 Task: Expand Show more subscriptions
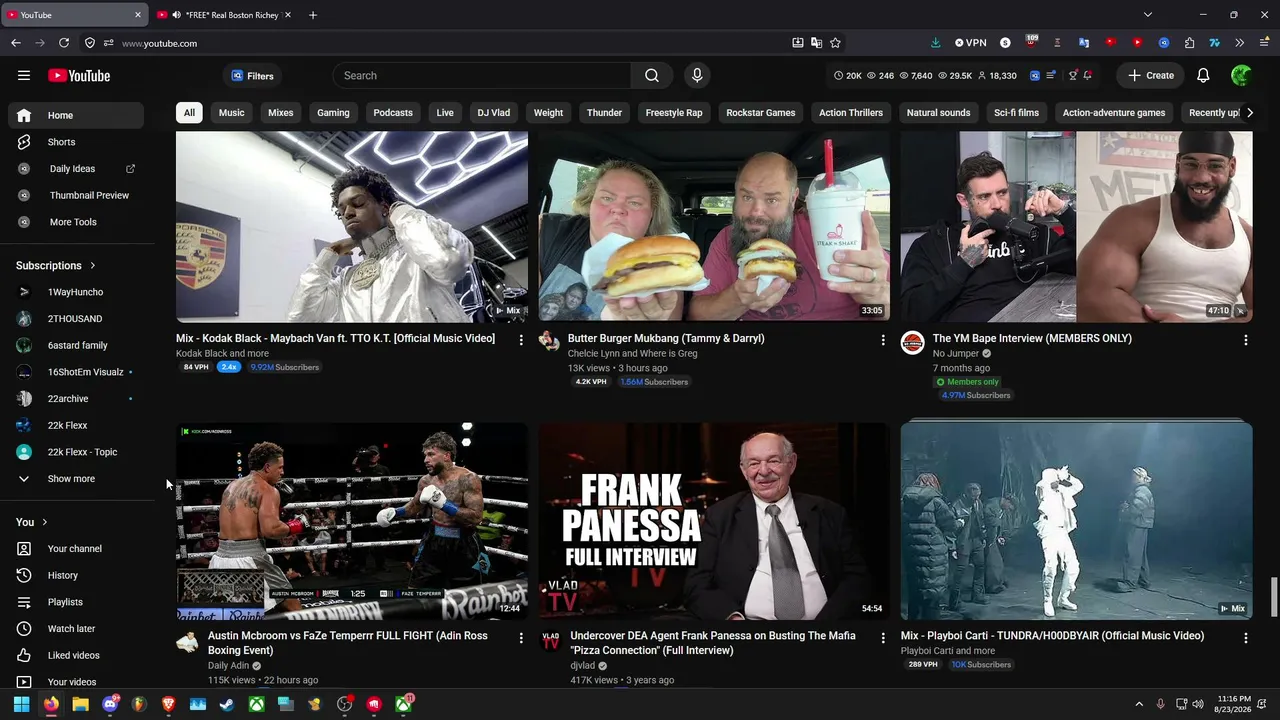(x=76, y=479)
